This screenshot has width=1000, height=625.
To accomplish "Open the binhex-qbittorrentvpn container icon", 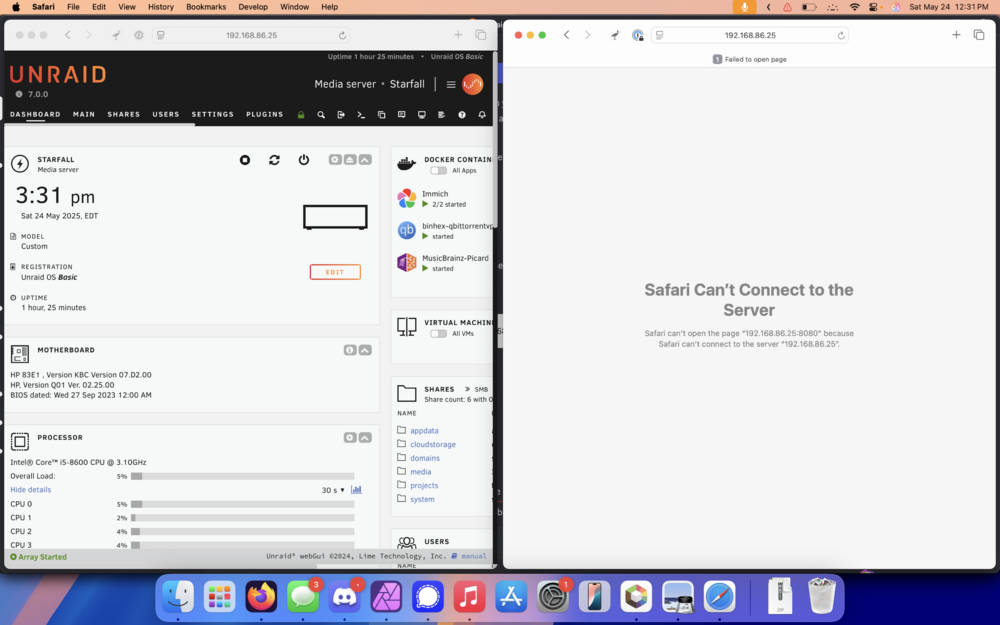I will point(407,230).
